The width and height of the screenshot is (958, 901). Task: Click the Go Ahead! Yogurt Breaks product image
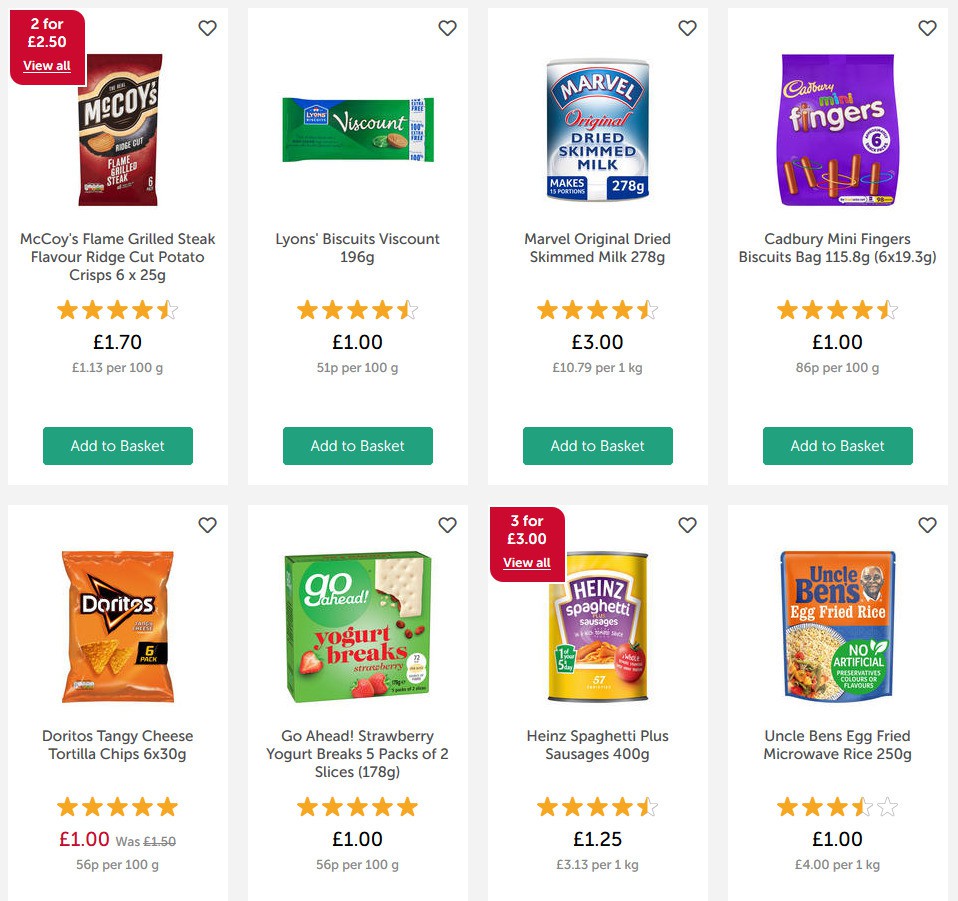click(358, 625)
